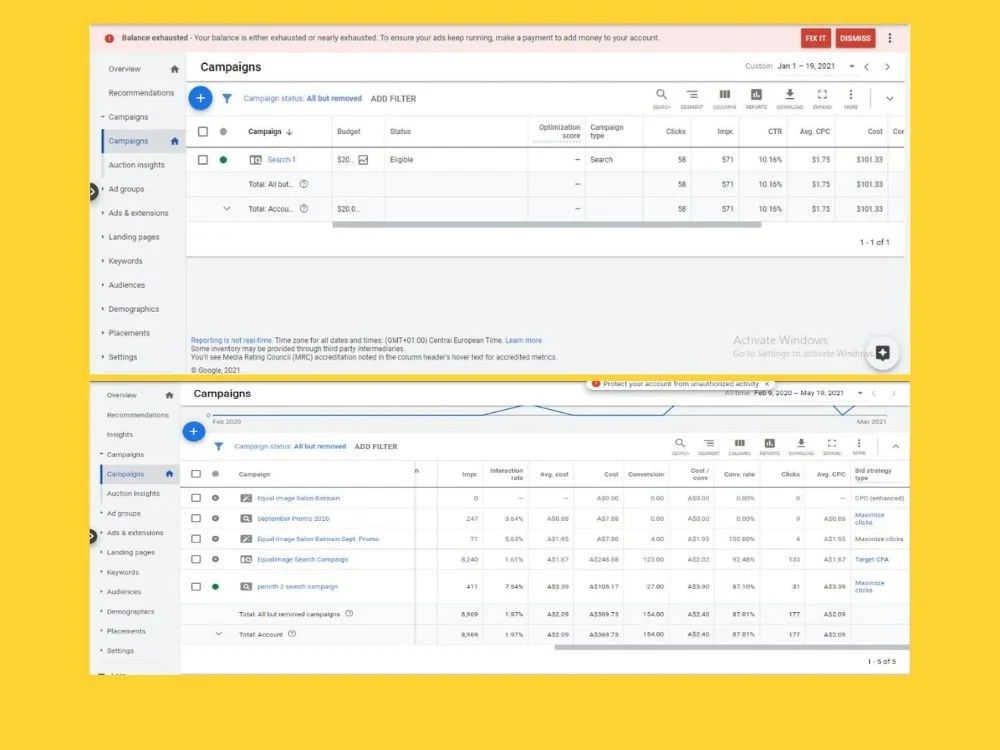This screenshot has width=1000, height=750.
Task: Click the budget chart icon in the Search-1 row
Action: [363, 160]
